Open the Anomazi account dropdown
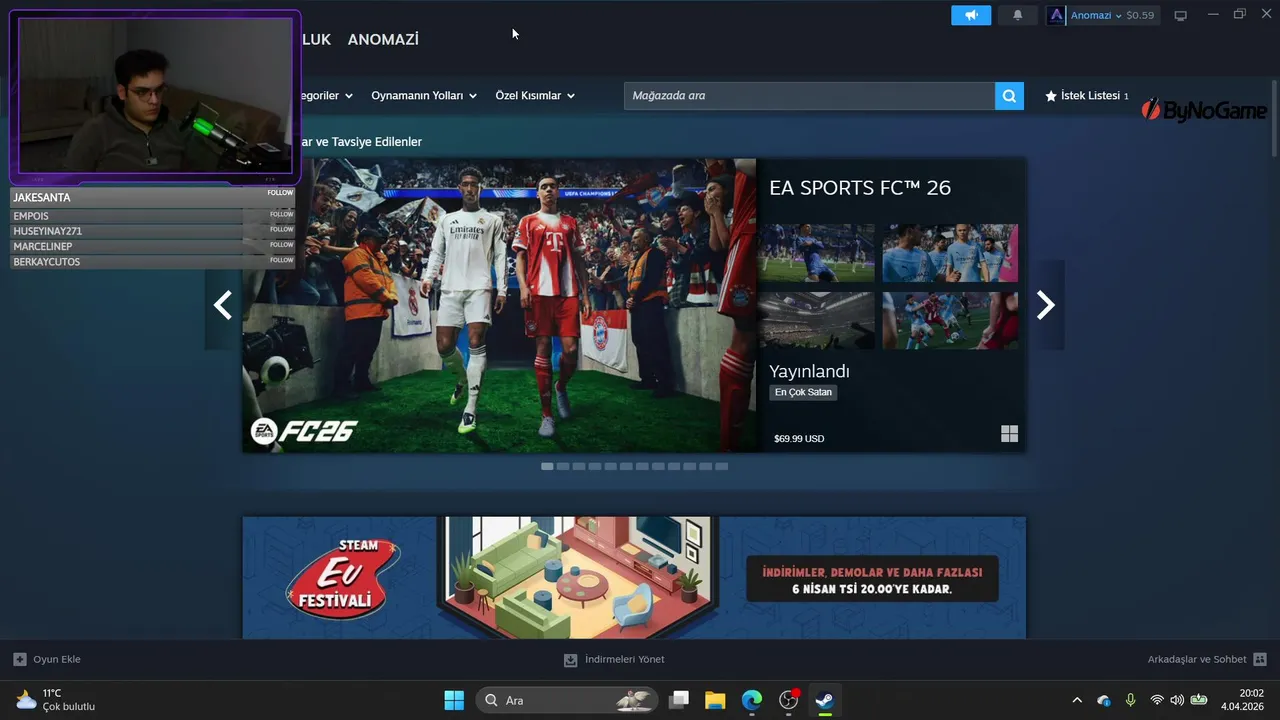This screenshot has height=720, width=1280. 1096,15
